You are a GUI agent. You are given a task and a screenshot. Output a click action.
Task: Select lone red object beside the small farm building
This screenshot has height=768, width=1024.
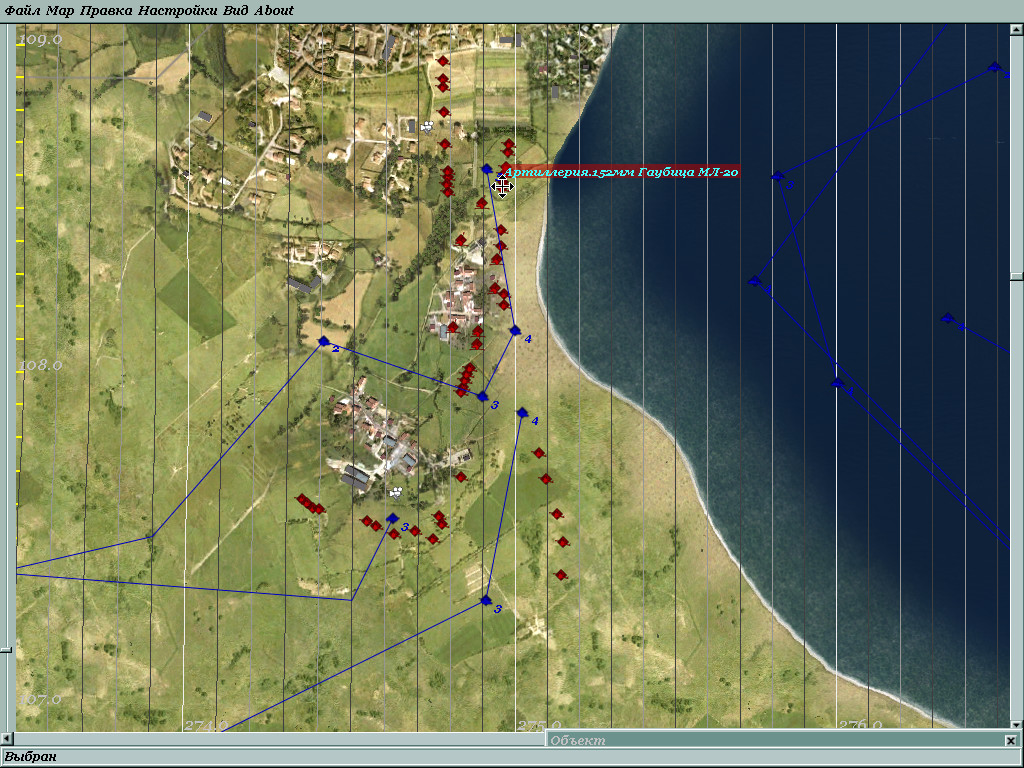[x=461, y=477]
